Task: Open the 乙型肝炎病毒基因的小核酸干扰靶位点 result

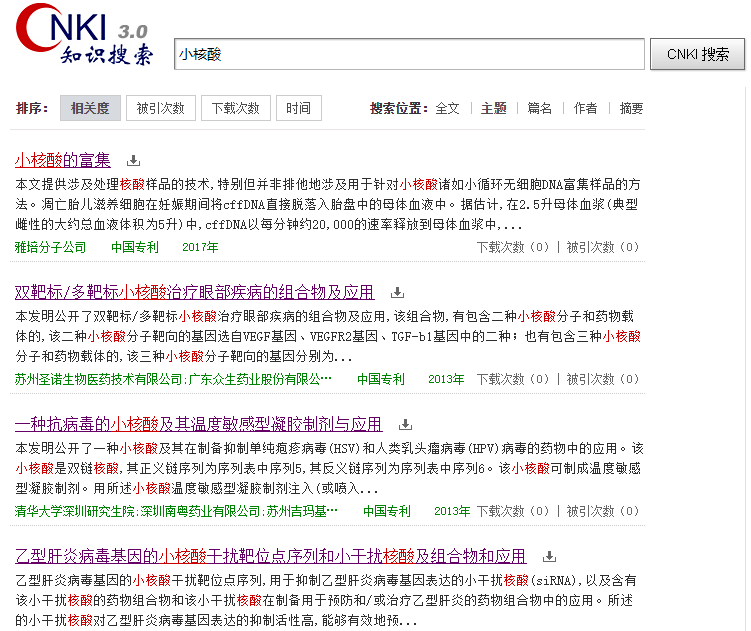Action: (271, 557)
